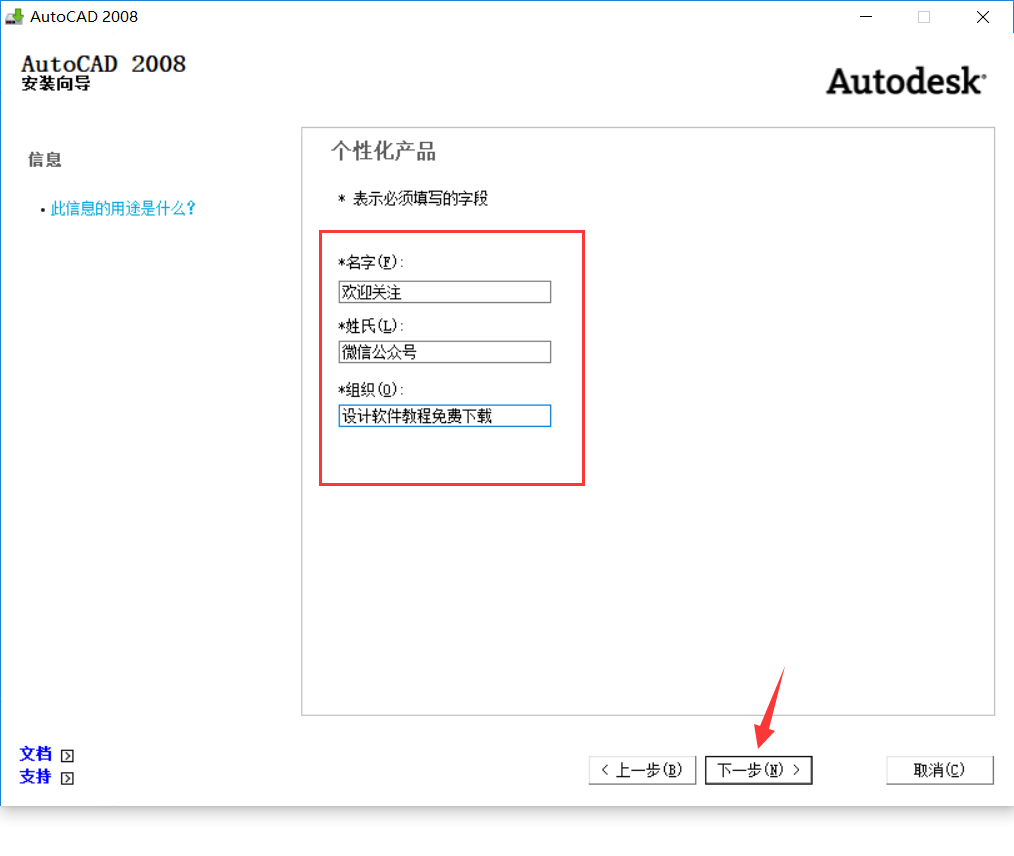Click into the 组织 text field

click(x=444, y=416)
